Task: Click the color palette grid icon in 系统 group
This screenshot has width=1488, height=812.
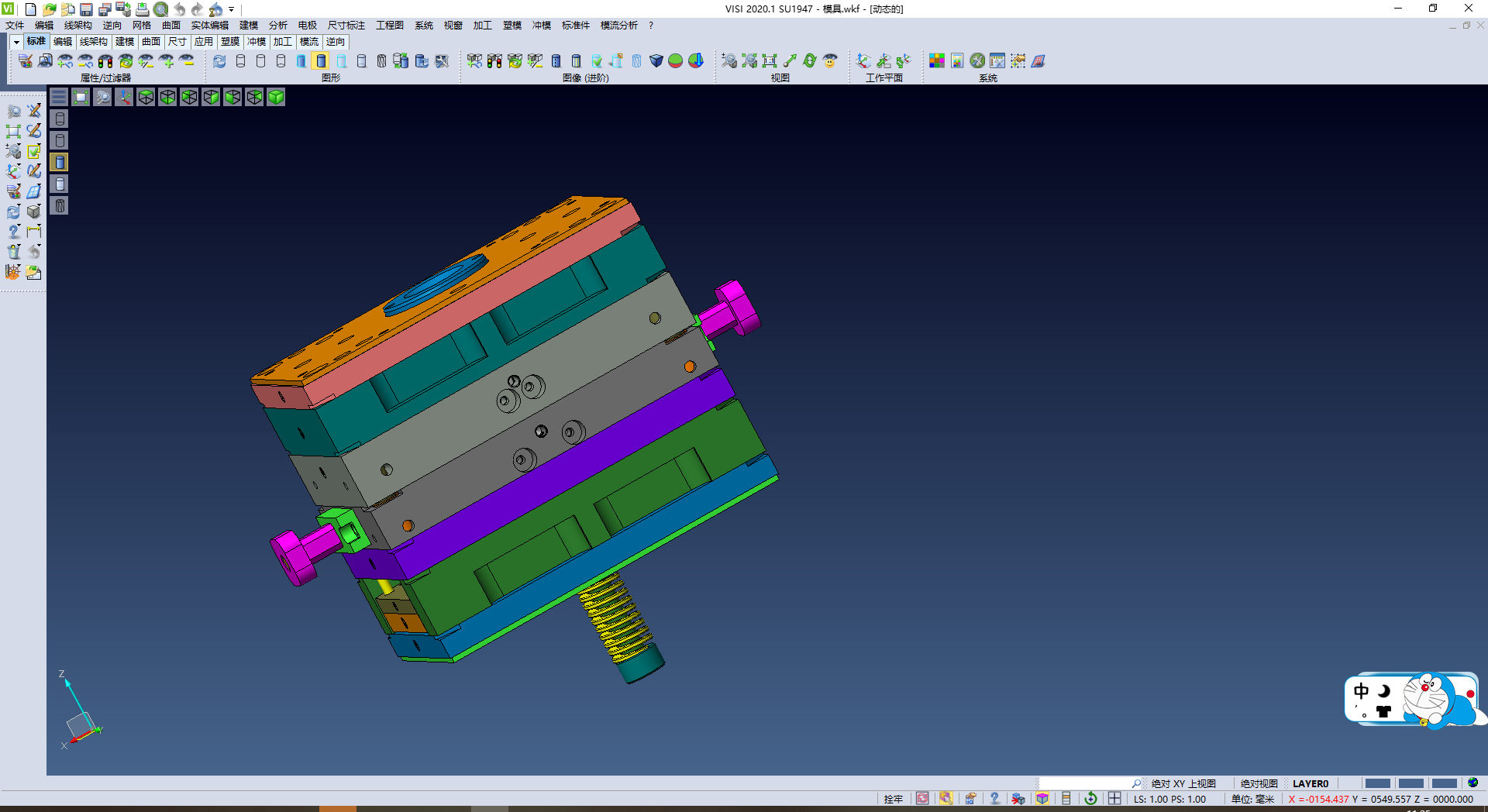Action: (x=936, y=60)
